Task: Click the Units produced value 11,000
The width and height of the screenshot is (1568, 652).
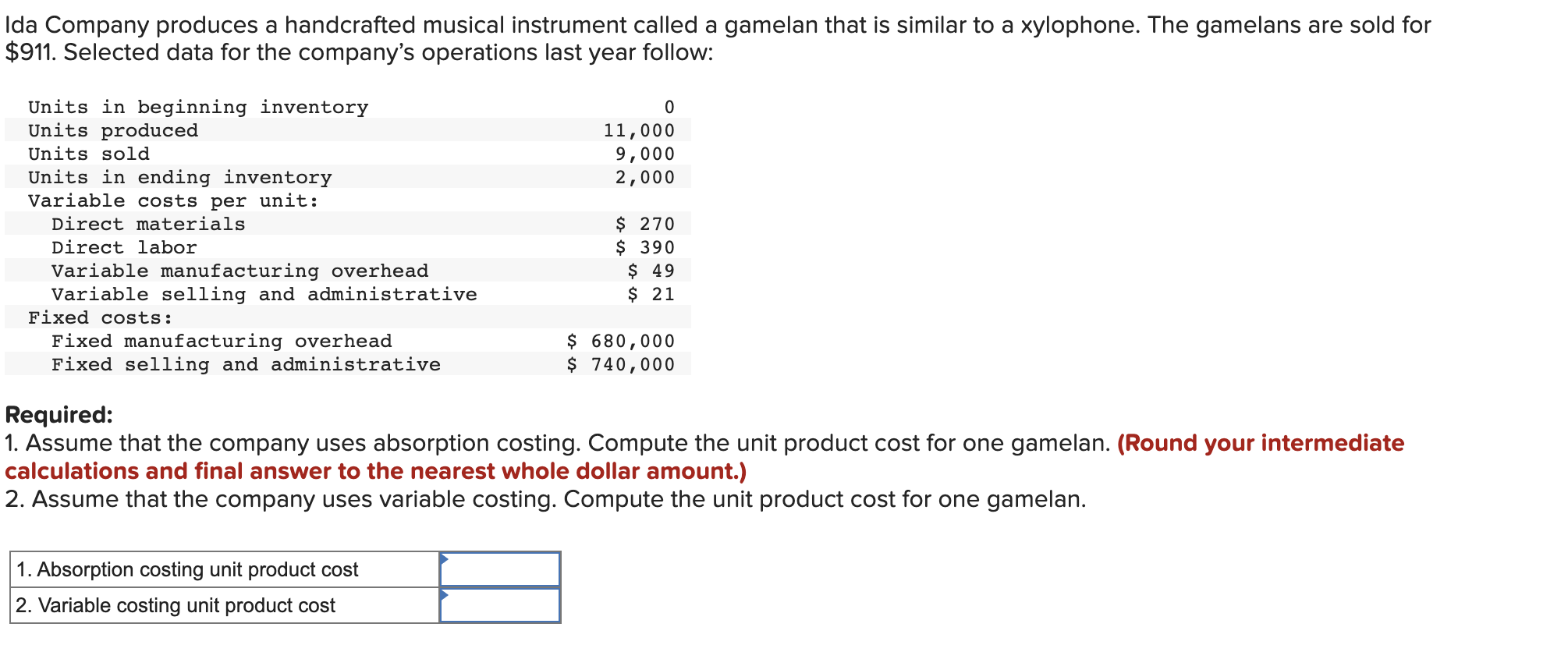Action: pos(639,130)
